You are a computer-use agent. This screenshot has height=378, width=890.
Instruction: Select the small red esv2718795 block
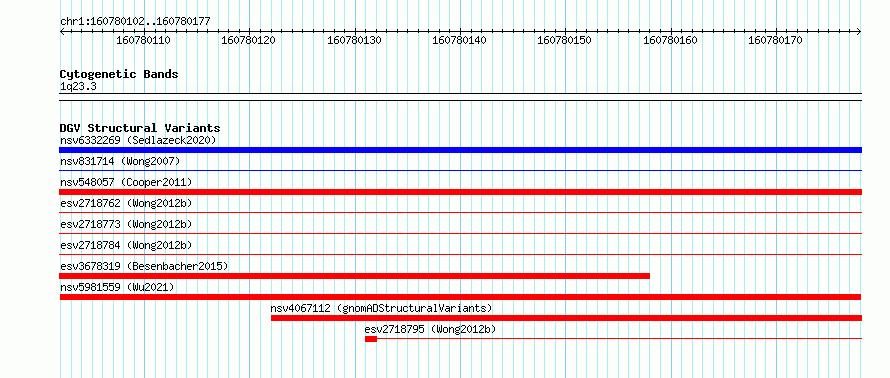pyautogui.click(x=371, y=339)
